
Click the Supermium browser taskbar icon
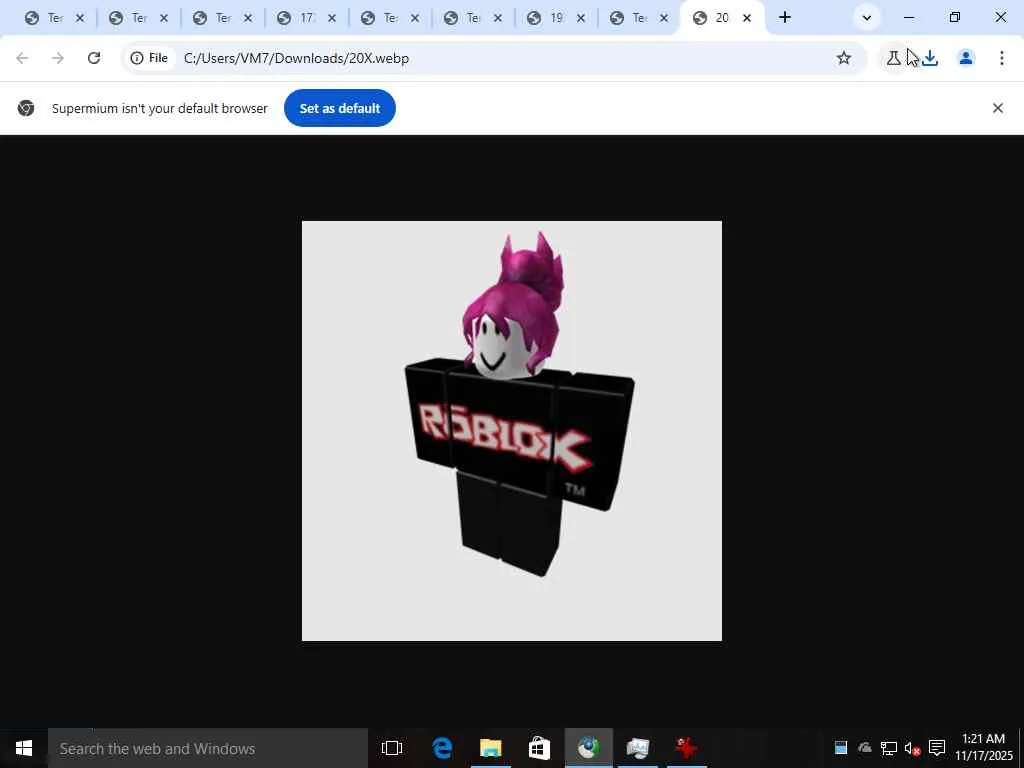[588, 748]
